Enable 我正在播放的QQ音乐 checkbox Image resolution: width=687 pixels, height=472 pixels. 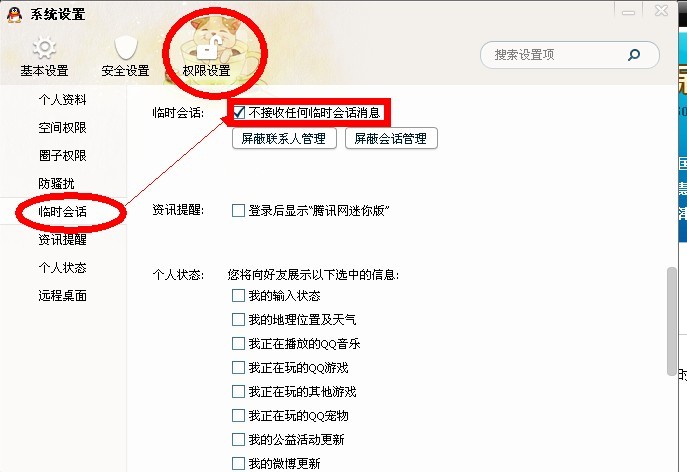click(x=238, y=343)
